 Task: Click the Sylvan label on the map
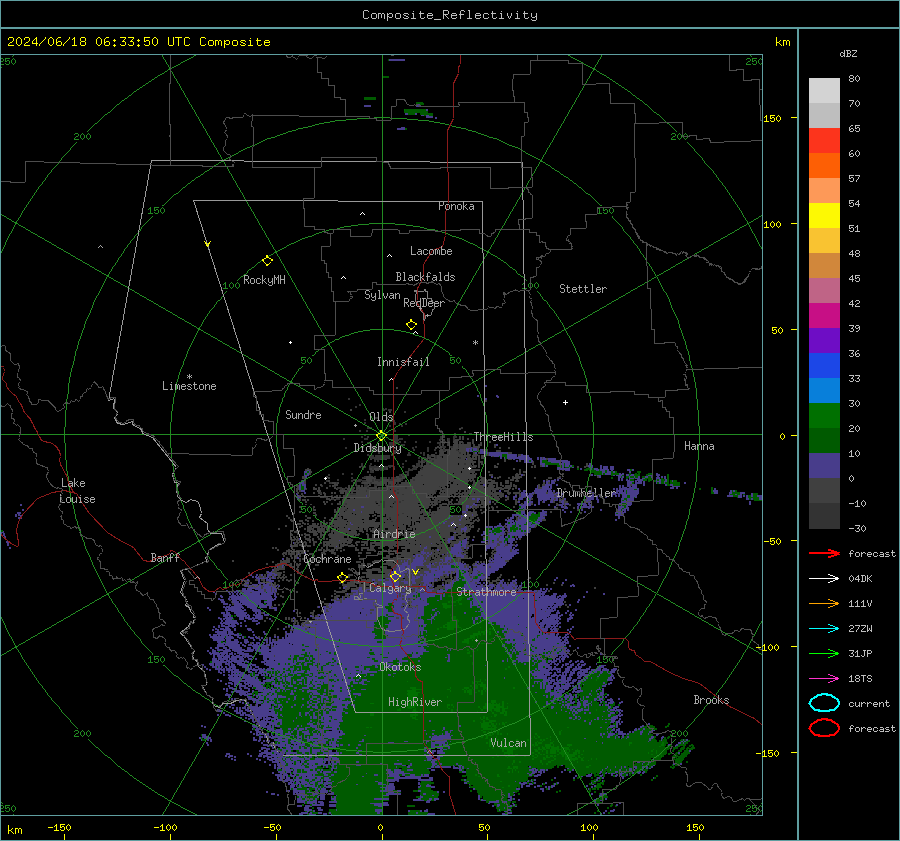(382, 295)
